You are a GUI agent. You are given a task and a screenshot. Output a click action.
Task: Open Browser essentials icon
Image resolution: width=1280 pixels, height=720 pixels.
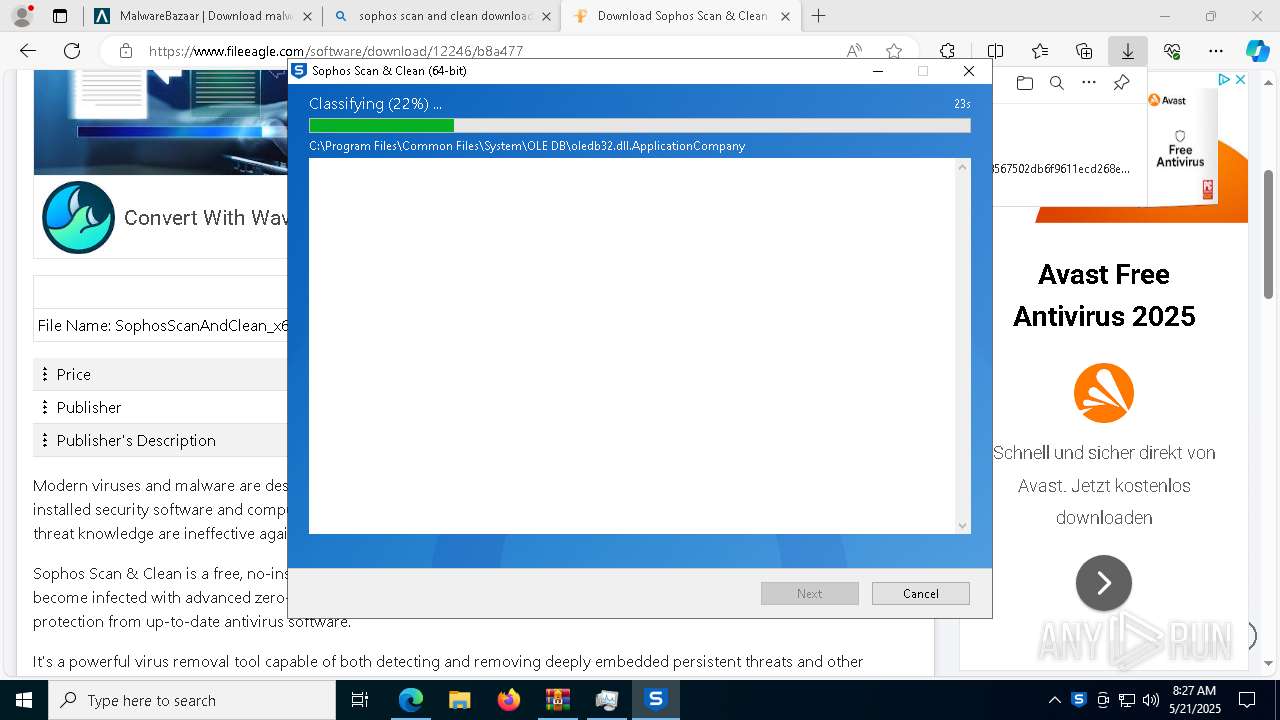[x=1172, y=51]
